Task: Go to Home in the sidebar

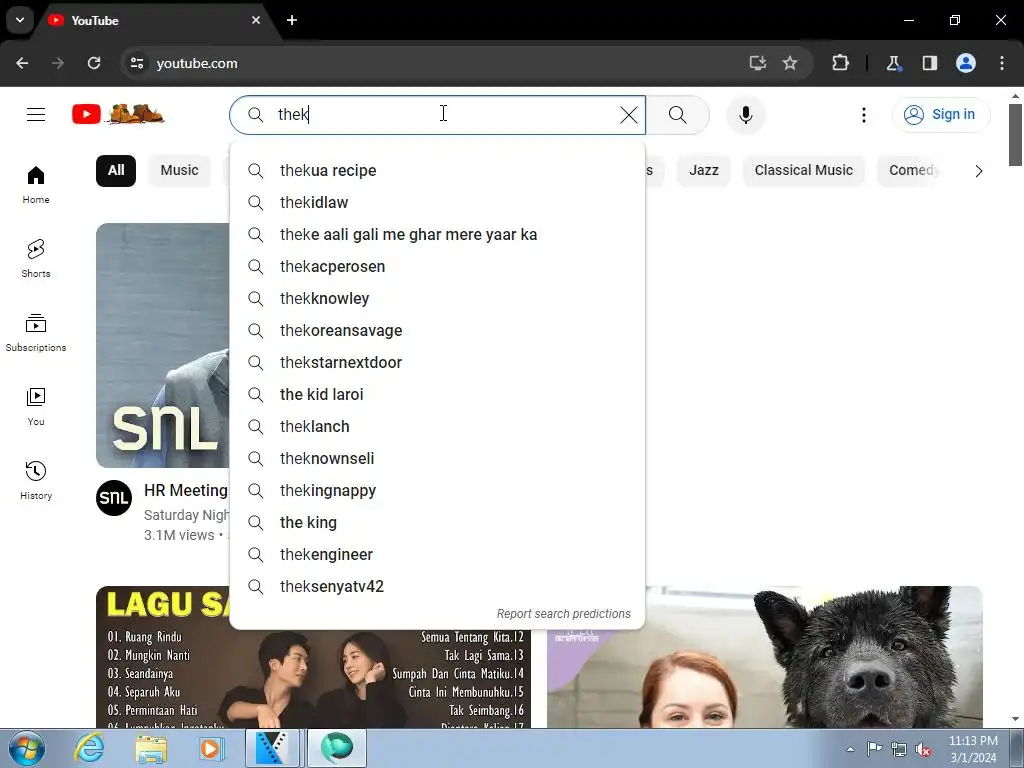Action: (x=36, y=185)
